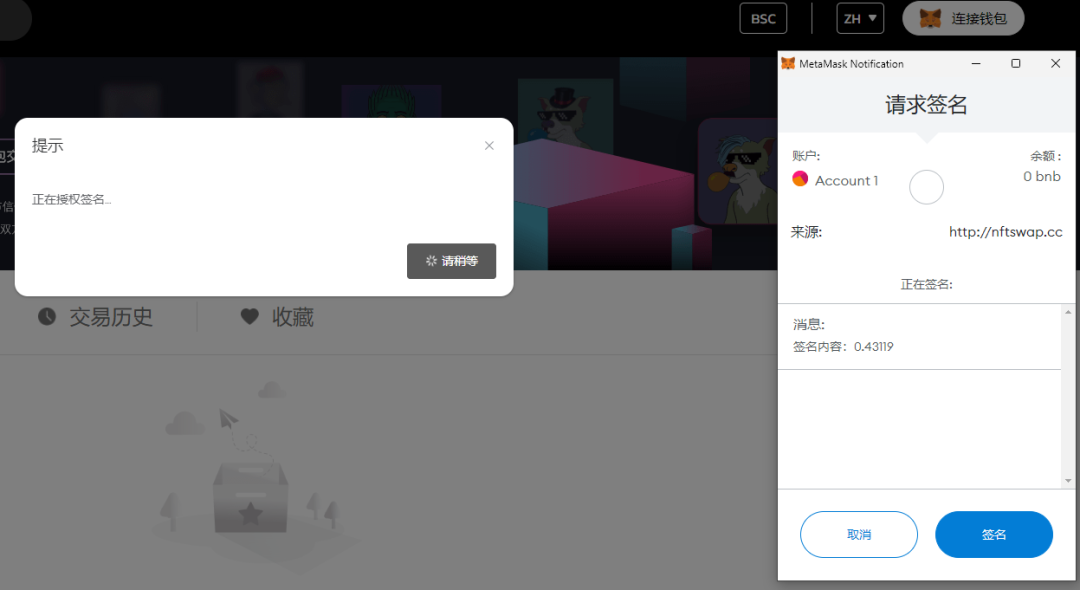Close the 提示 dialog with the X
The width and height of the screenshot is (1080, 590).
tap(489, 146)
